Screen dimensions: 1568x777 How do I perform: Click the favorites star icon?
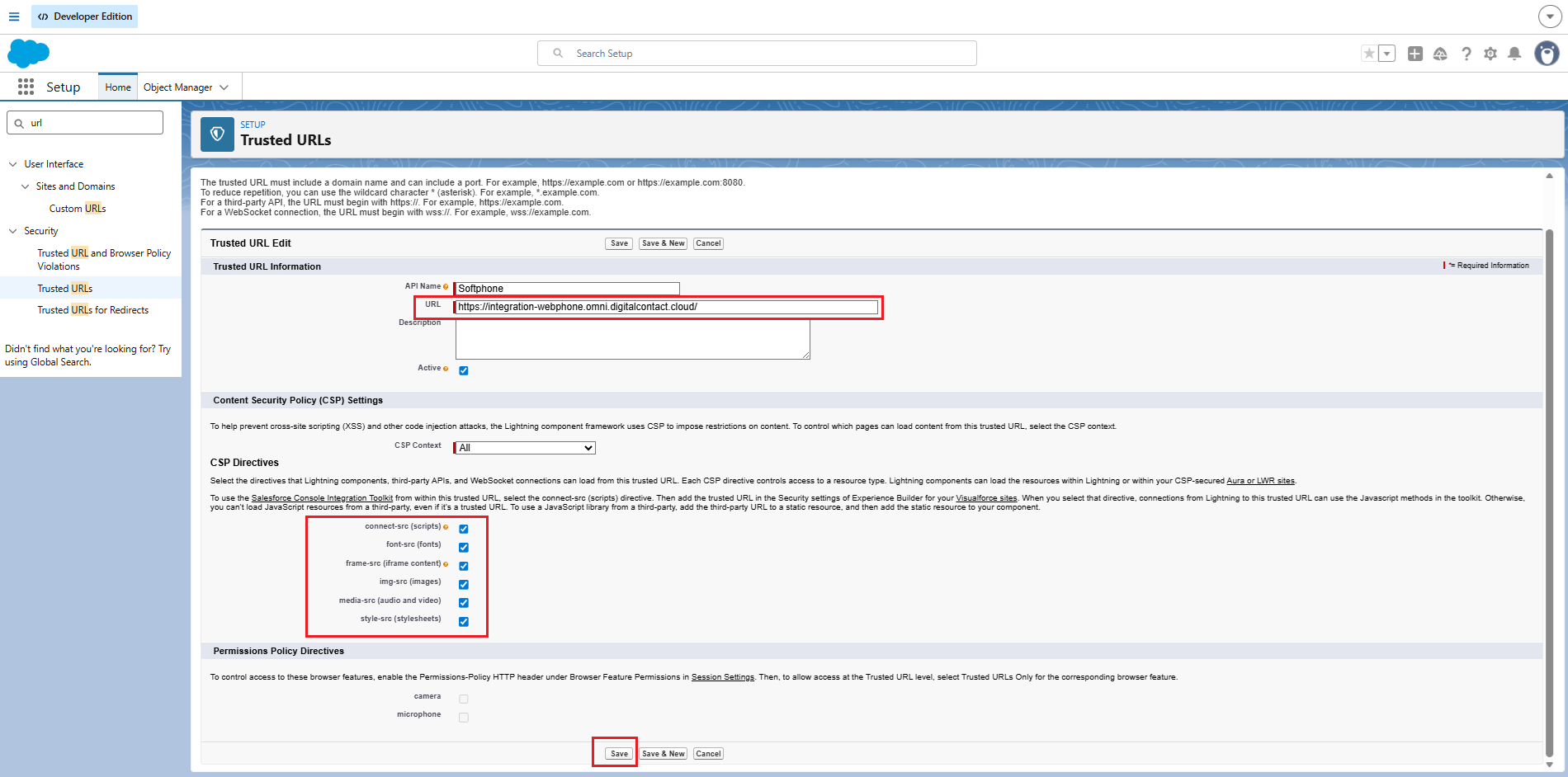coord(1369,54)
